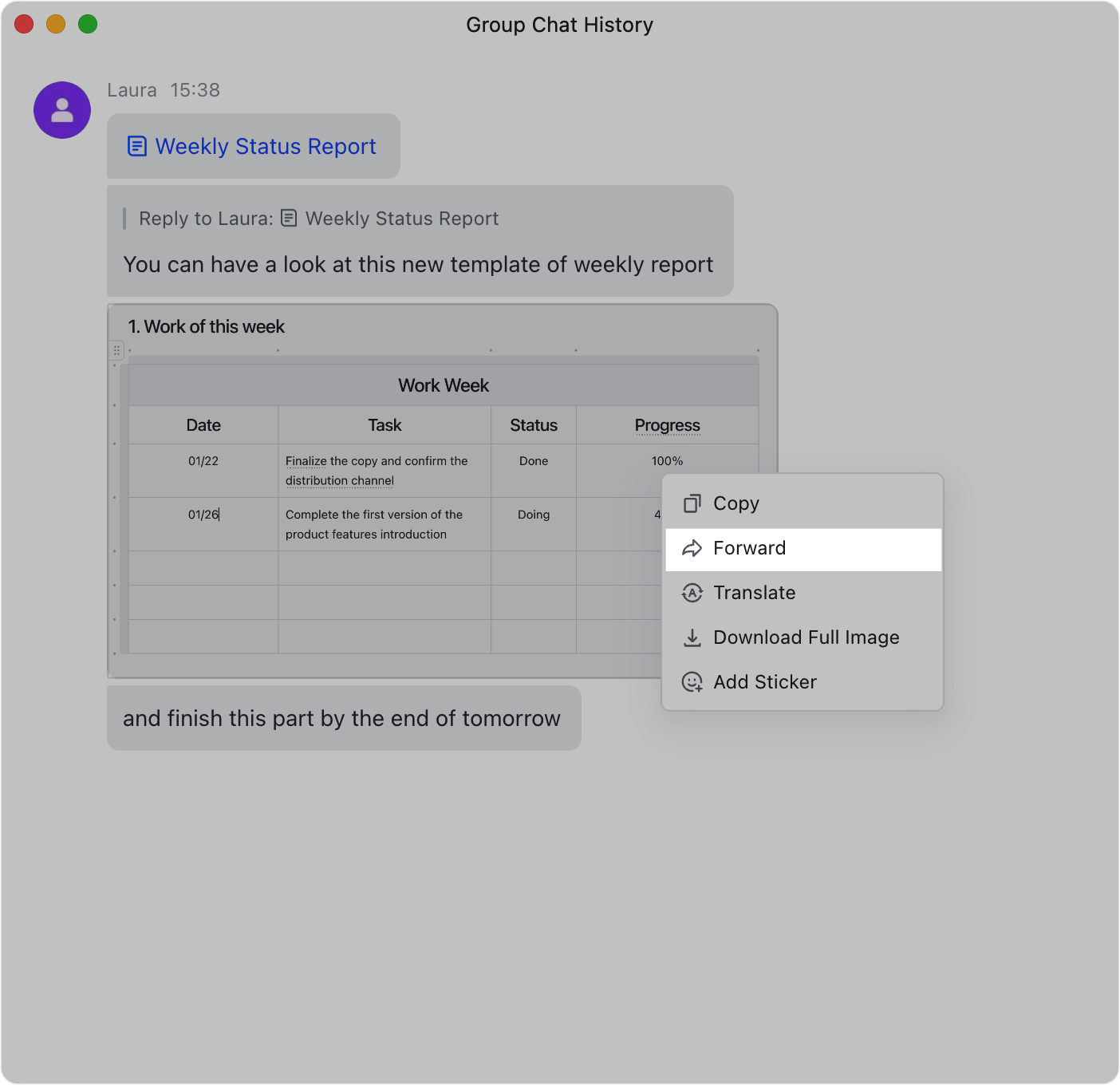
Task: Click Laura's sender name
Action: pos(132,90)
